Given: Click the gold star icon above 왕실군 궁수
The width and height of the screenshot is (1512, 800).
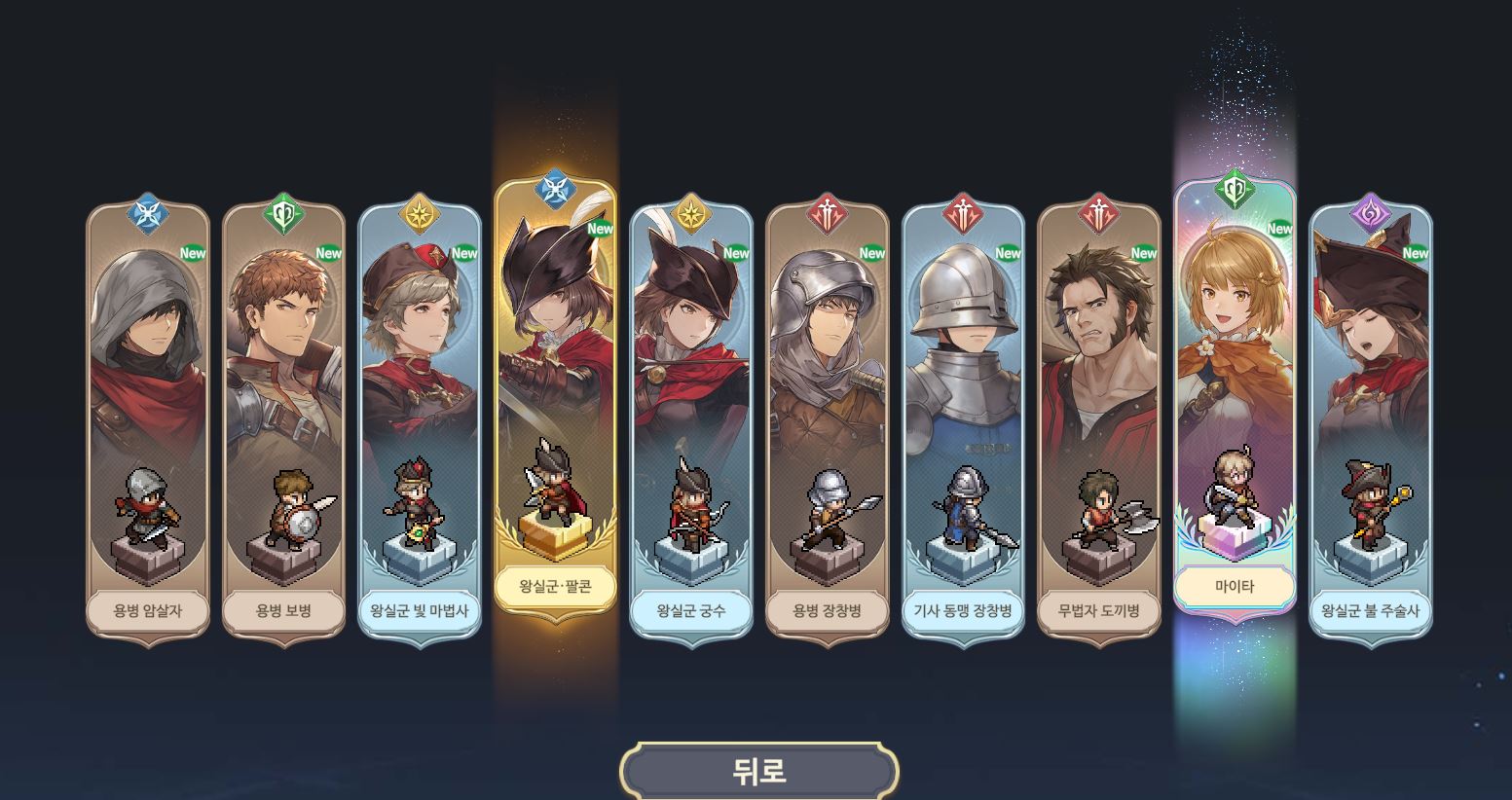Looking at the screenshot, I should (691, 215).
